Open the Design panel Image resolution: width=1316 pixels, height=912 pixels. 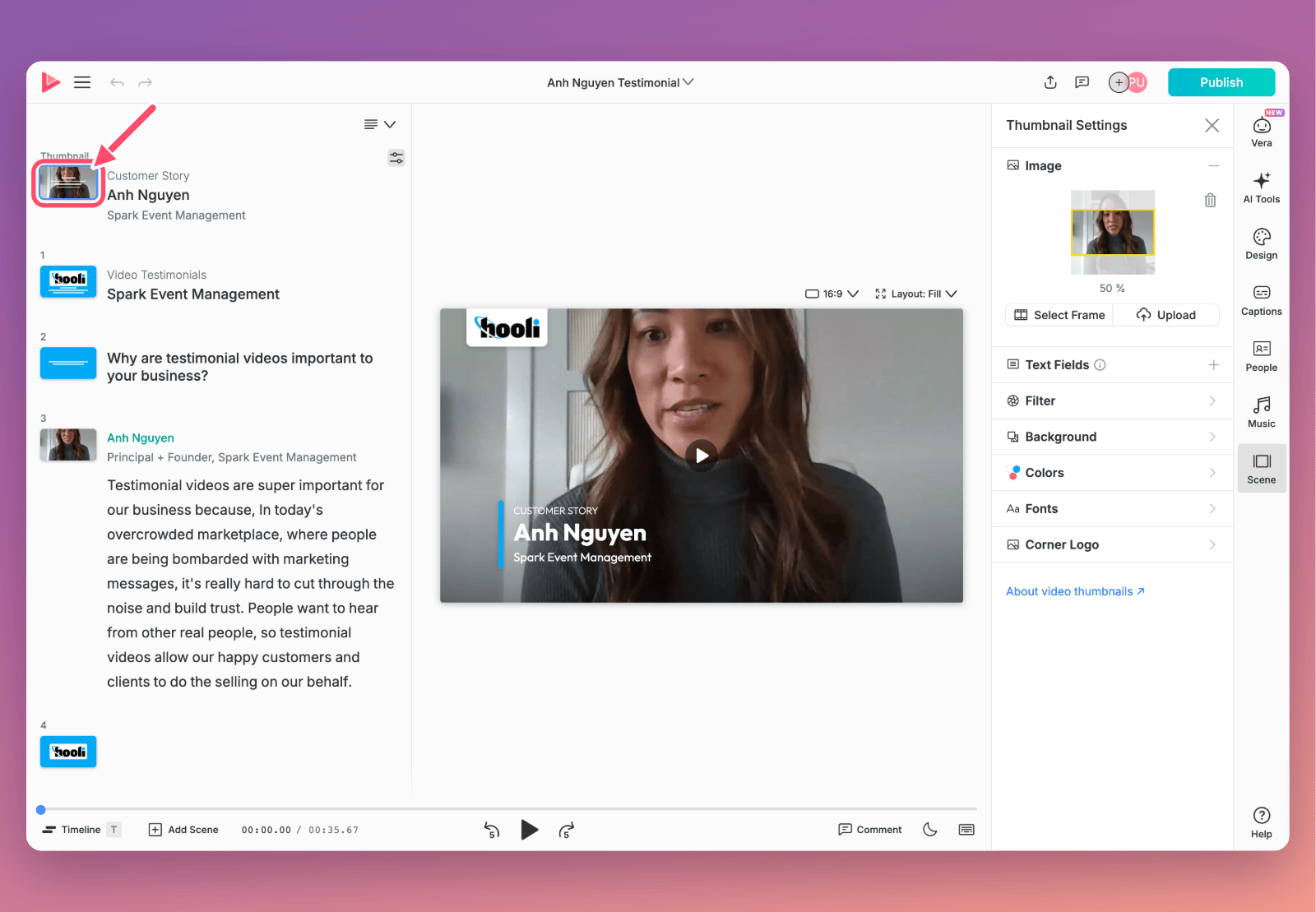1262,244
